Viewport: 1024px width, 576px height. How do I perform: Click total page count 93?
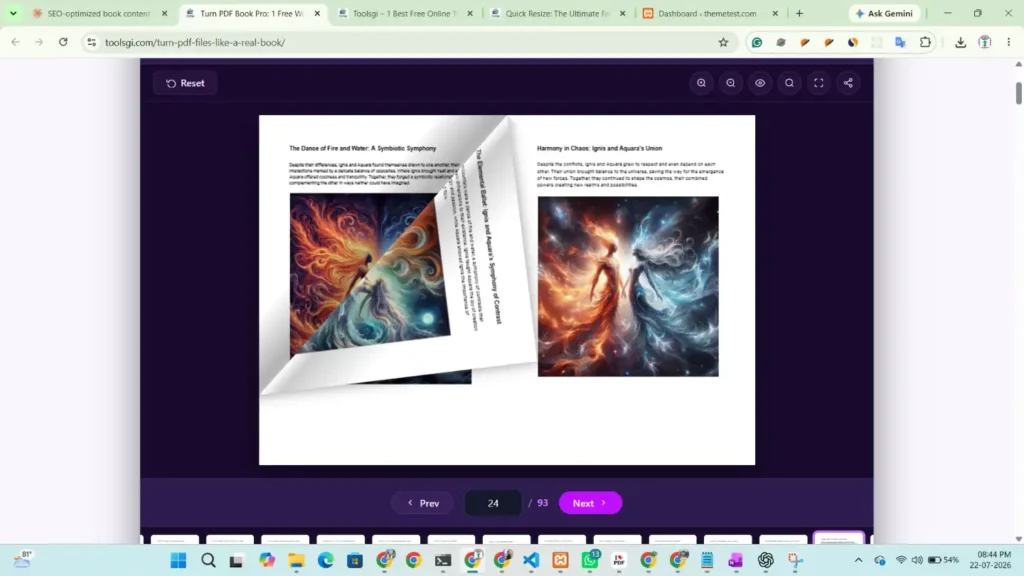tap(542, 503)
